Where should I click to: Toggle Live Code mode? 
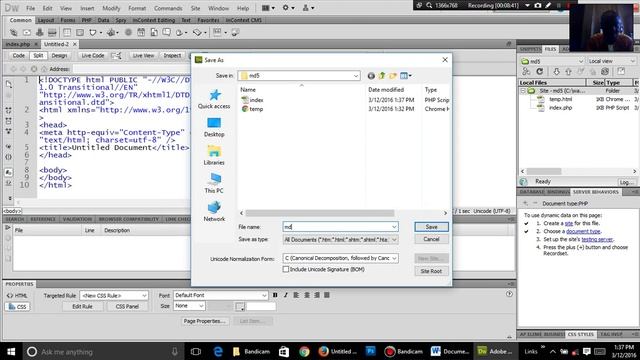tap(93, 56)
